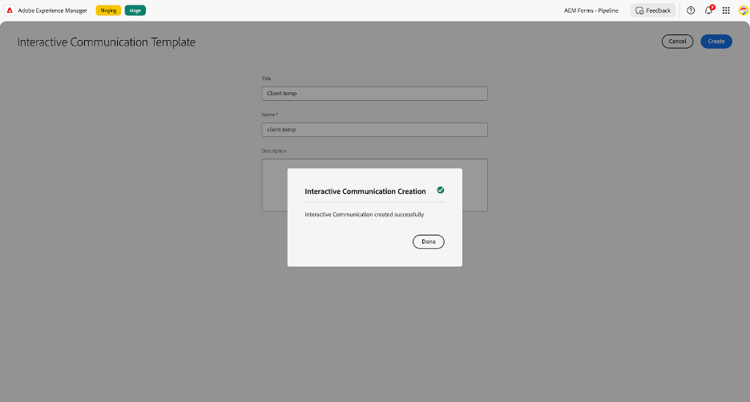Click the Interactive Communication Creation dialog heading
This screenshot has width=750, height=402.
pos(365,191)
